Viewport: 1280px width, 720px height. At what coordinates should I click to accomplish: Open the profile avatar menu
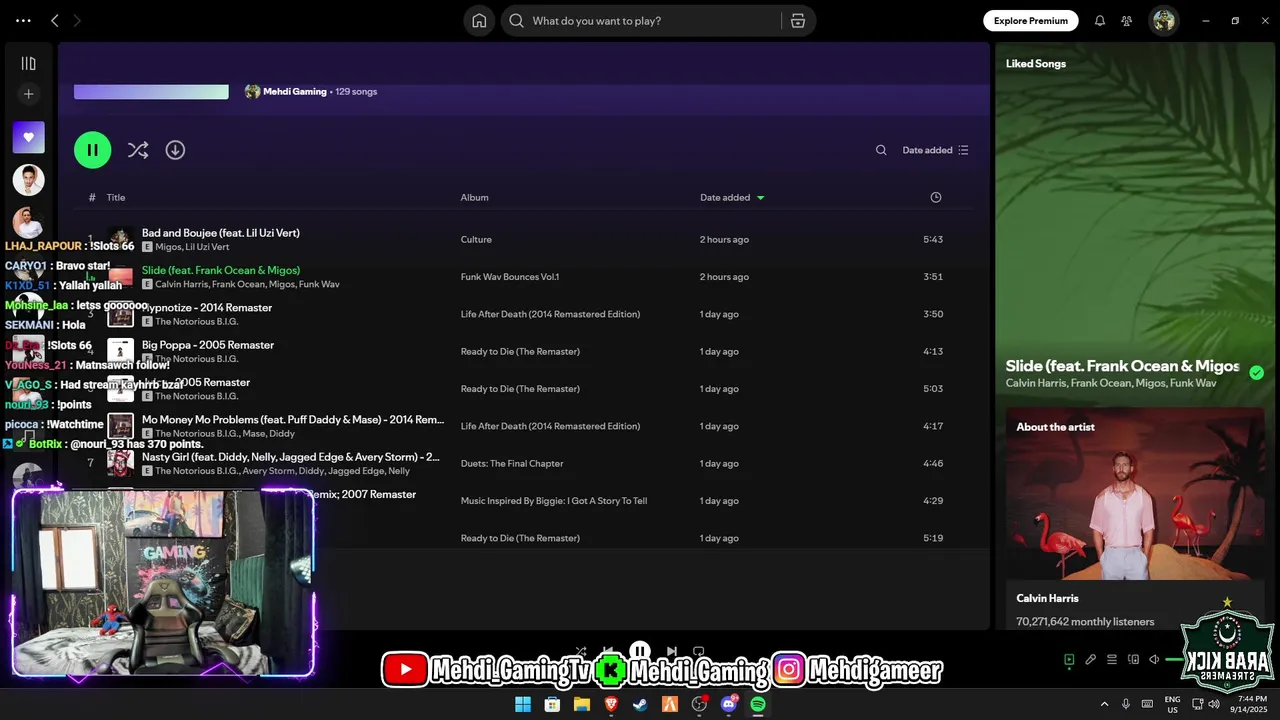(1164, 20)
